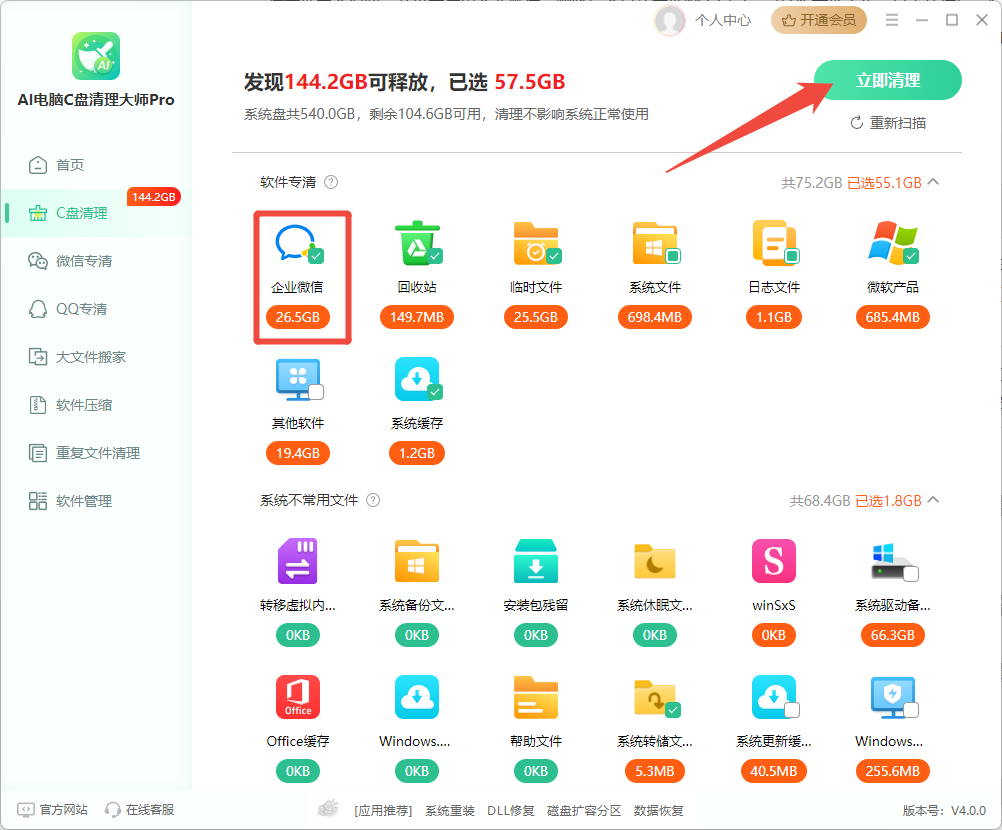Collapse the 系统不常用文件 section
Screen dimensions: 1002x830
point(933,500)
